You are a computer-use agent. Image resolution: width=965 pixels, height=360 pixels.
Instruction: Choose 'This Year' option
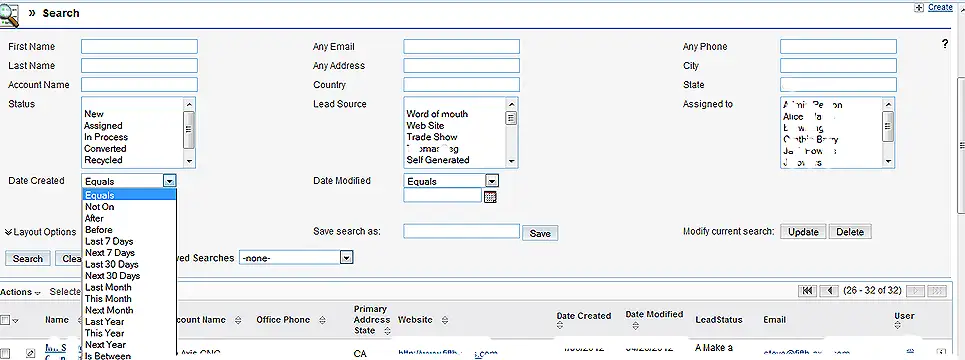(129, 333)
